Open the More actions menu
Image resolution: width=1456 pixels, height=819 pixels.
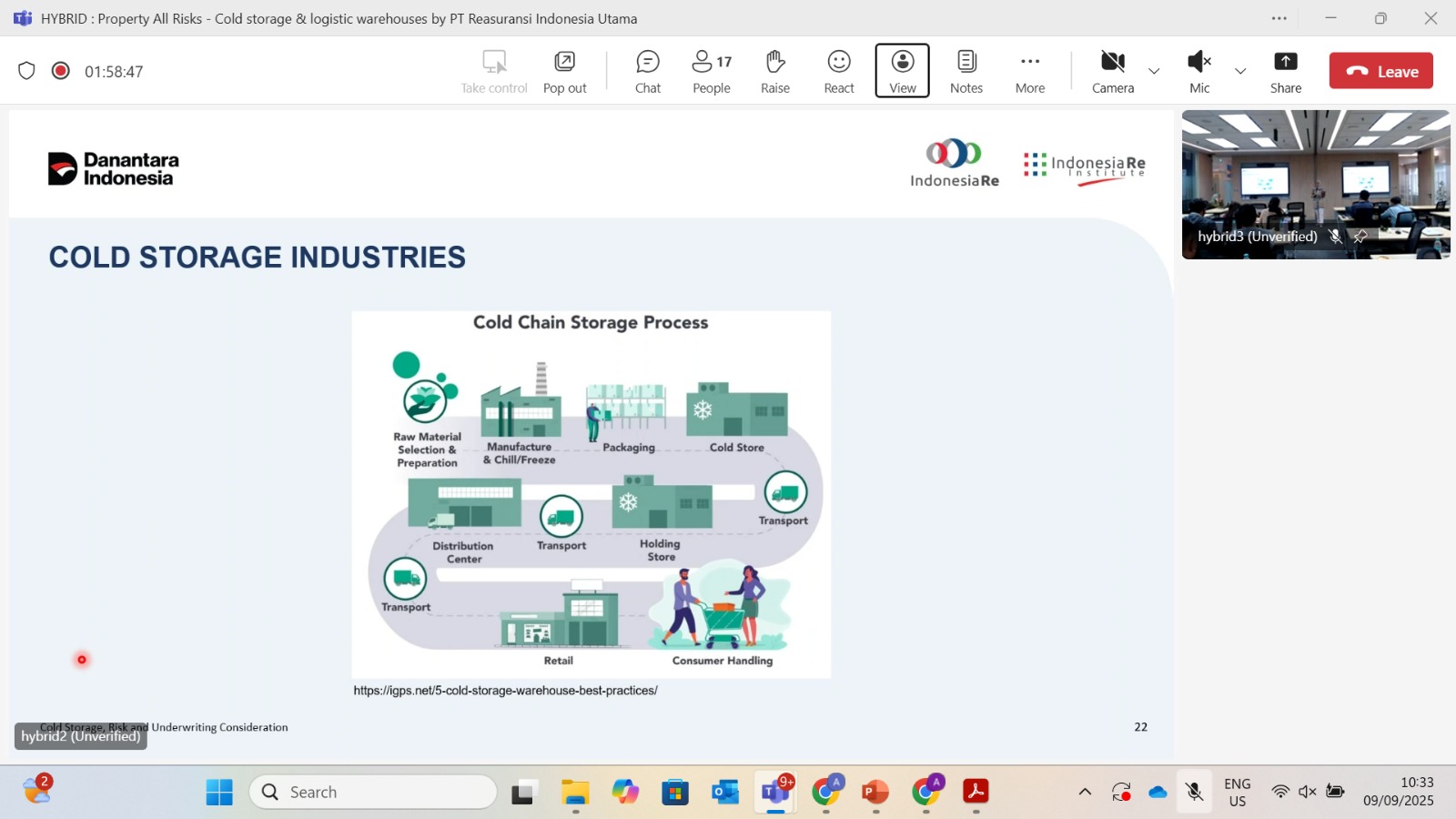[x=1029, y=71]
